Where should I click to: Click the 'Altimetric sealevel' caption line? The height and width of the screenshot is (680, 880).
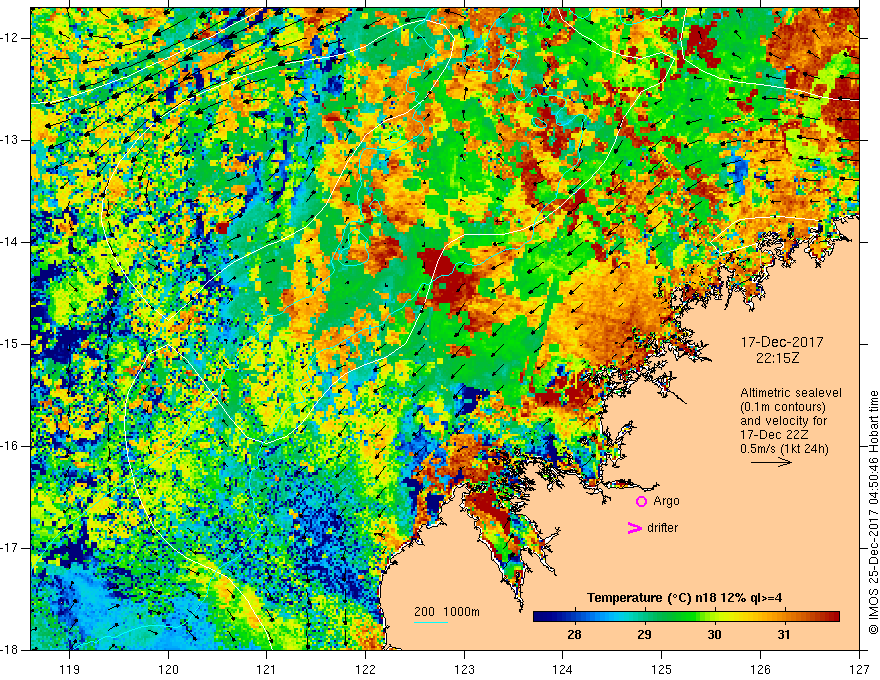[x=791, y=393]
